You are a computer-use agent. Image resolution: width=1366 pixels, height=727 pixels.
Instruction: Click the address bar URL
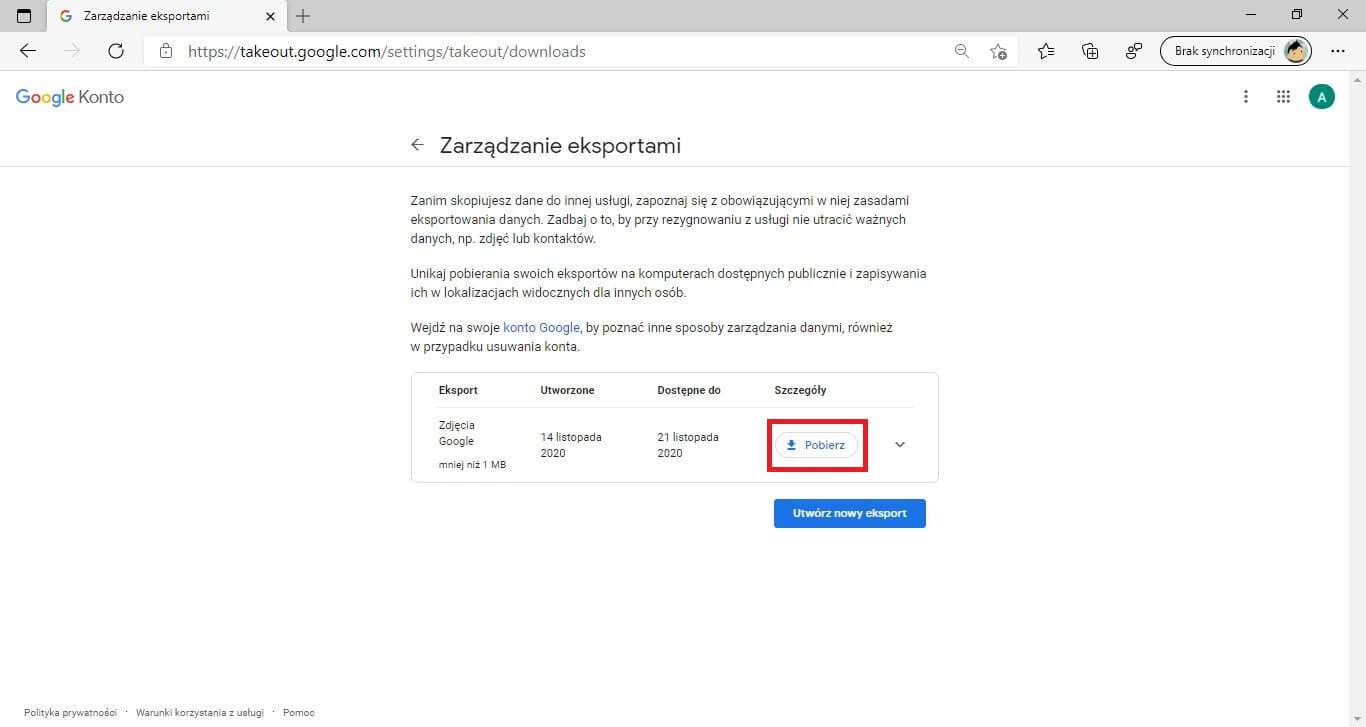point(387,51)
